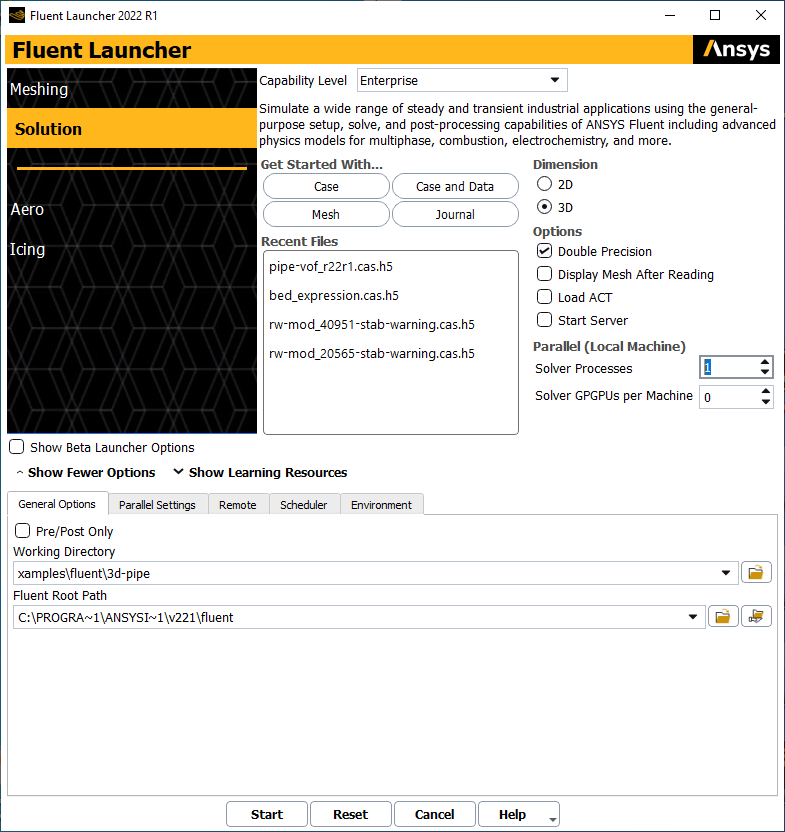Click the Start button
The width and height of the screenshot is (785, 832).
click(x=266, y=814)
